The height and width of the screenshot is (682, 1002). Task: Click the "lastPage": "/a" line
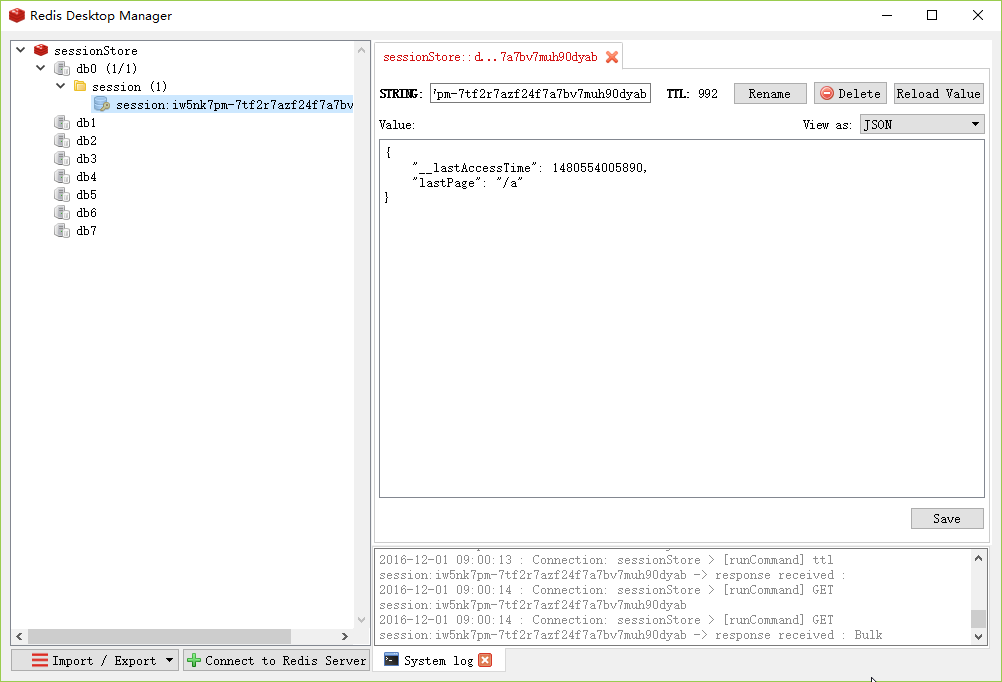click(468, 183)
